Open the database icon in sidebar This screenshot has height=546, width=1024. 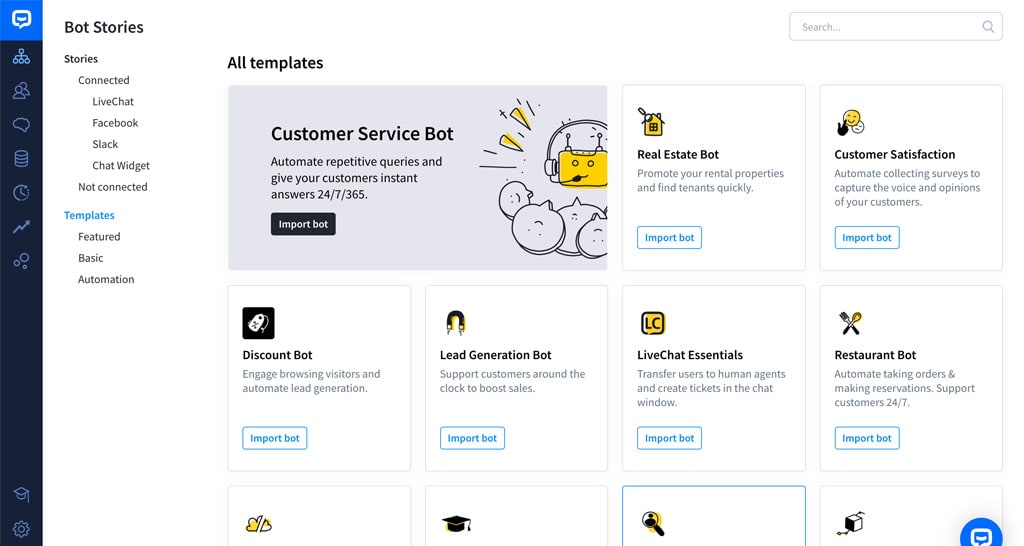coord(21,159)
